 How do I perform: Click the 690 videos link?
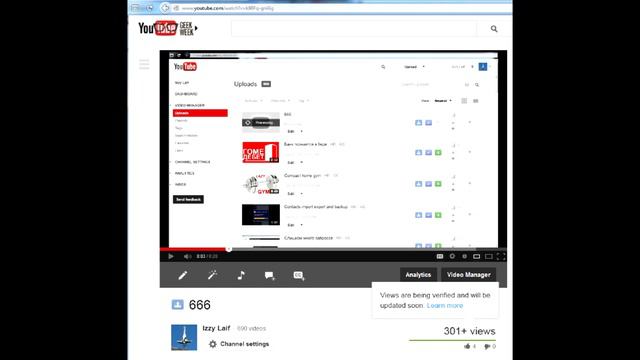click(251, 329)
